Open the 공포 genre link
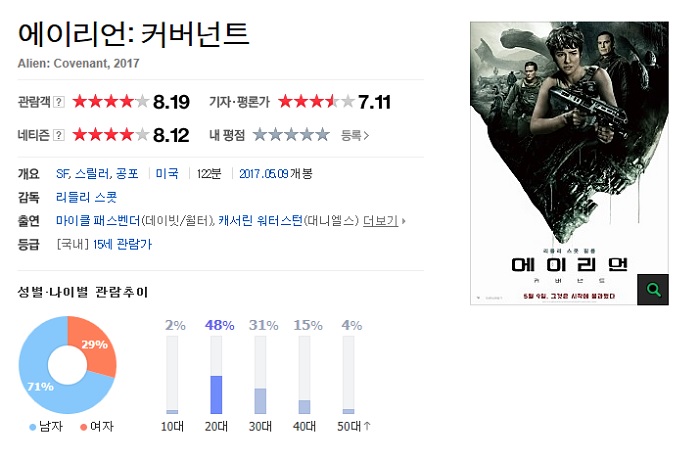Viewport: 700px width, 460px height. 127,174
